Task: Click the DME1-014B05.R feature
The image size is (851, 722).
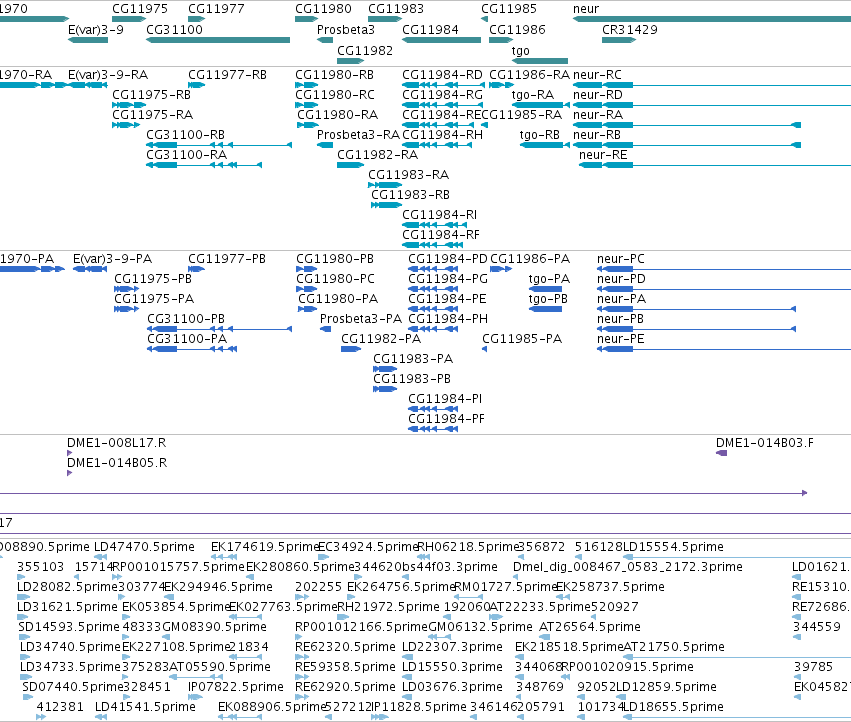Action: click(x=69, y=473)
